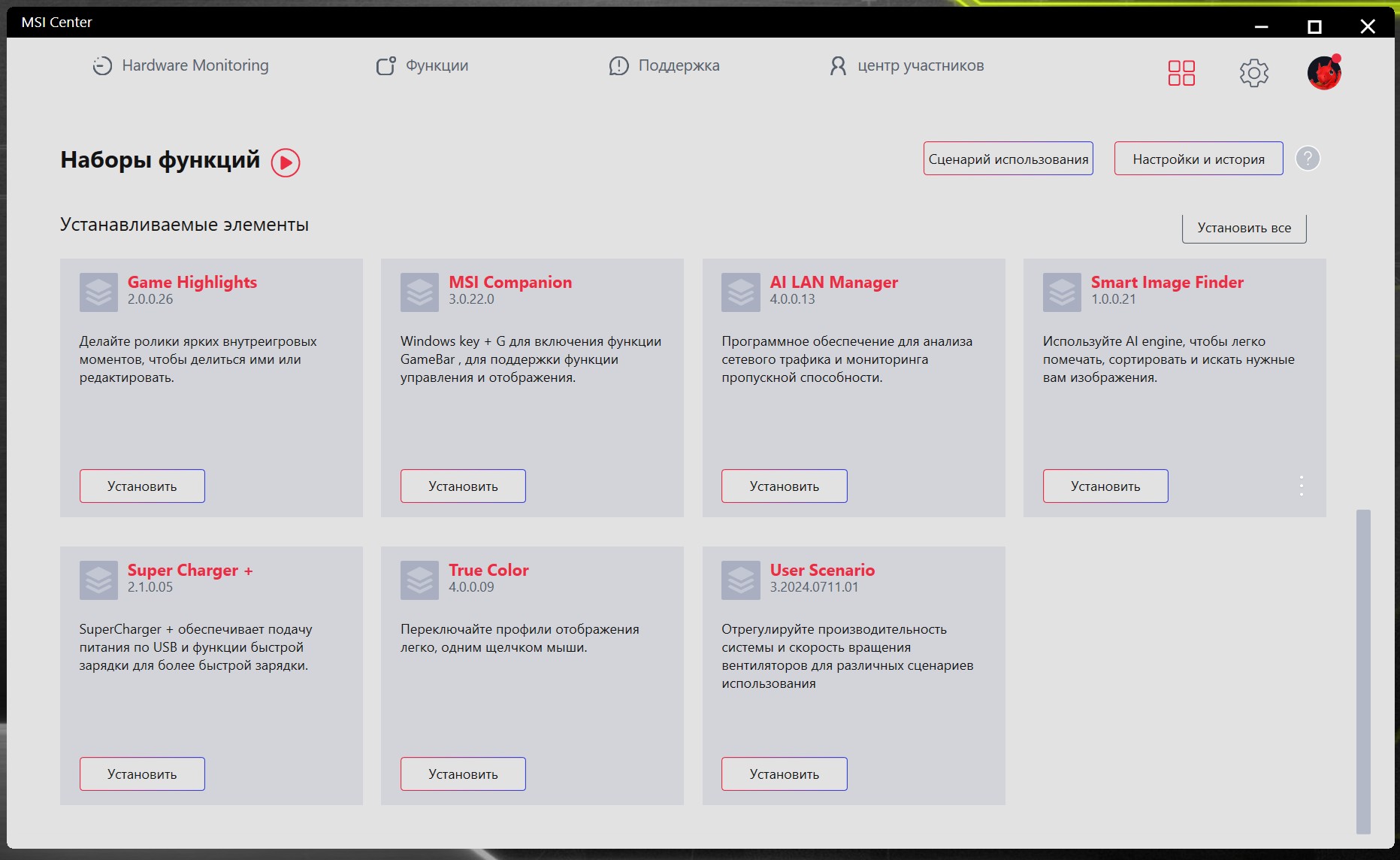Install MSI Companion with Установить

[463, 486]
